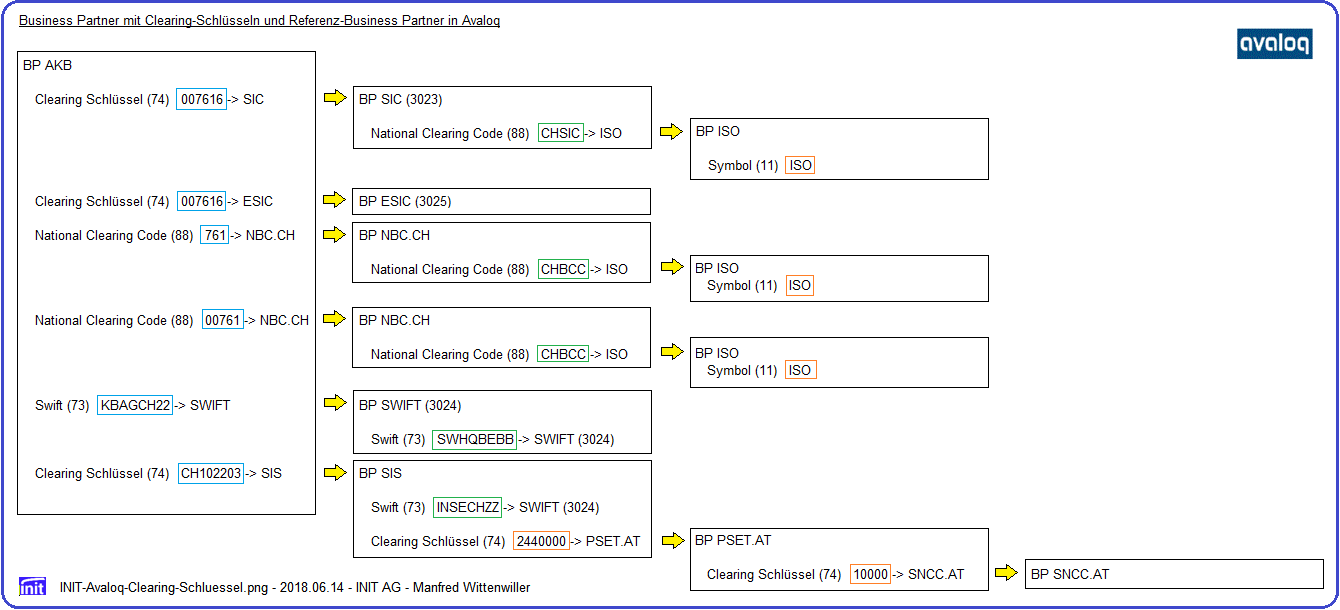Click the KBAGCH22 Swift code
1340x610 pixels.
135,405
